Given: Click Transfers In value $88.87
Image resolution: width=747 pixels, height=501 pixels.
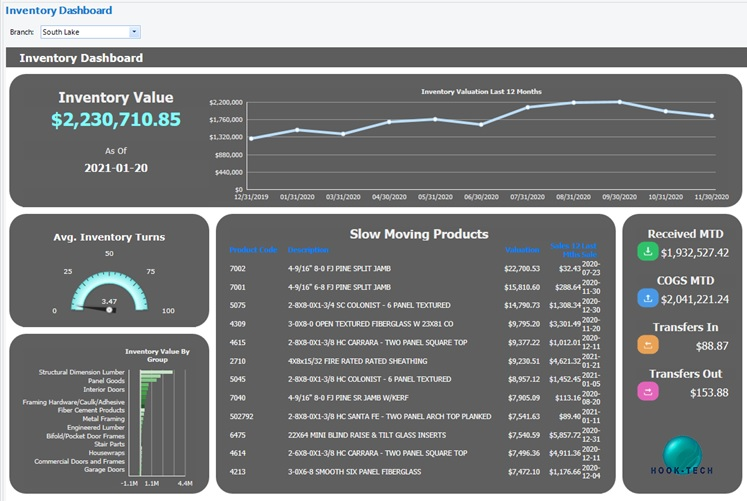Looking at the screenshot, I should tap(712, 346).
